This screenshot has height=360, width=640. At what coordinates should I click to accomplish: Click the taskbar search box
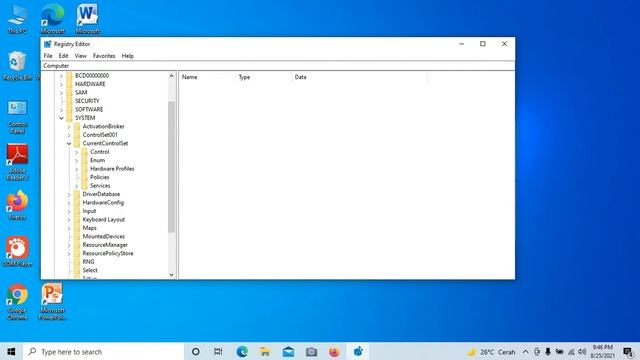click(104, 351)
